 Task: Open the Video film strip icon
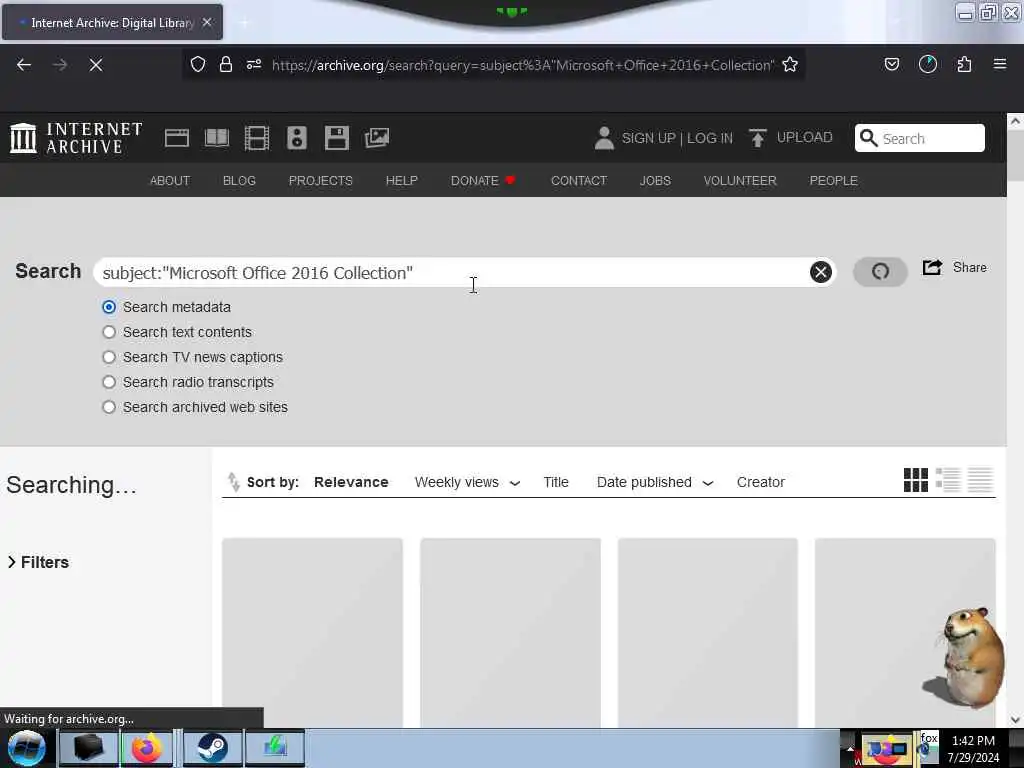click(x=257, y=138)
